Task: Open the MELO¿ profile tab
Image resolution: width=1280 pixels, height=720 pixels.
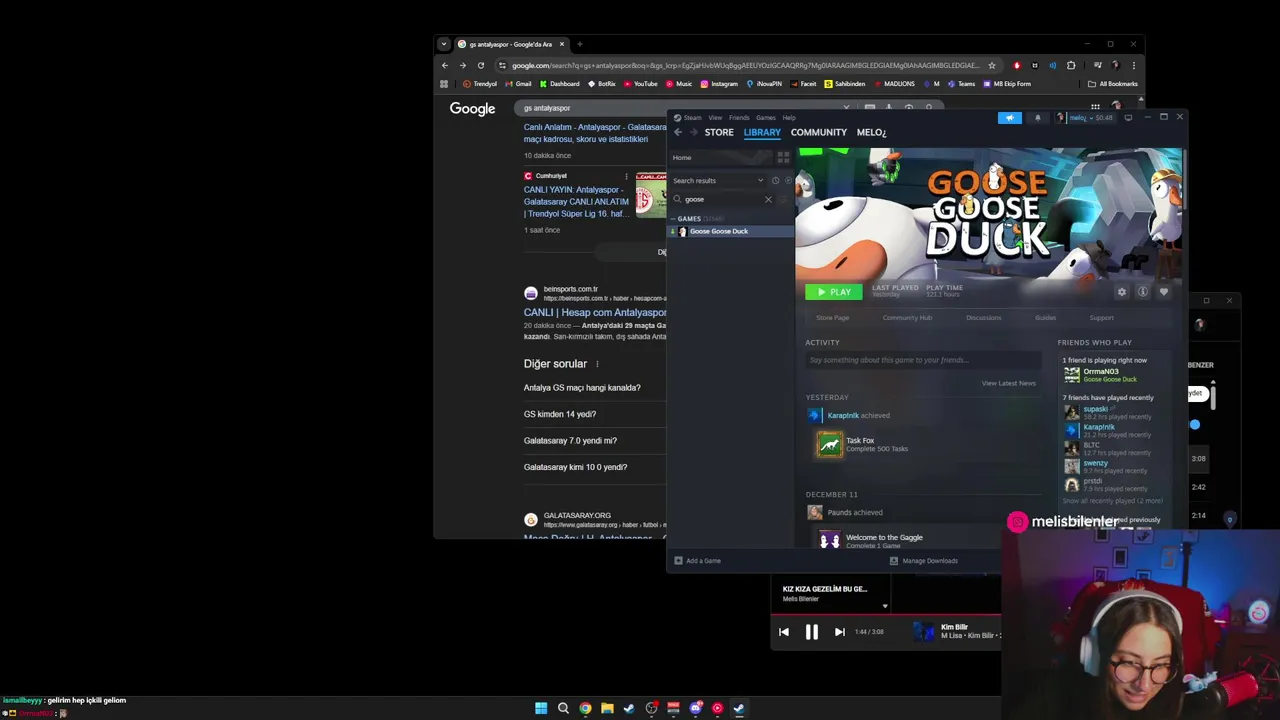Action: (871, 132)
